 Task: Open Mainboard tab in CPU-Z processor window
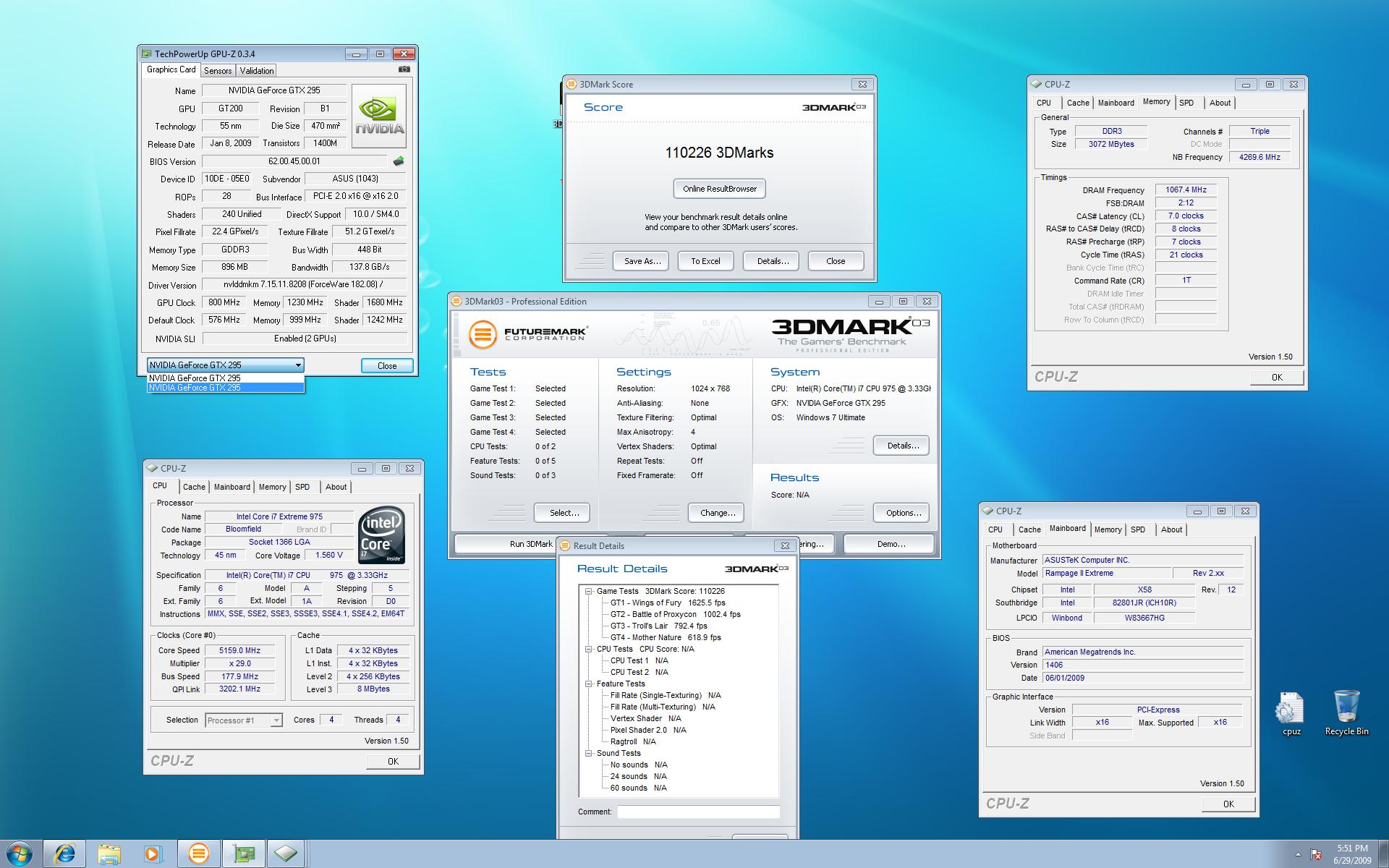tap(231, 487)
